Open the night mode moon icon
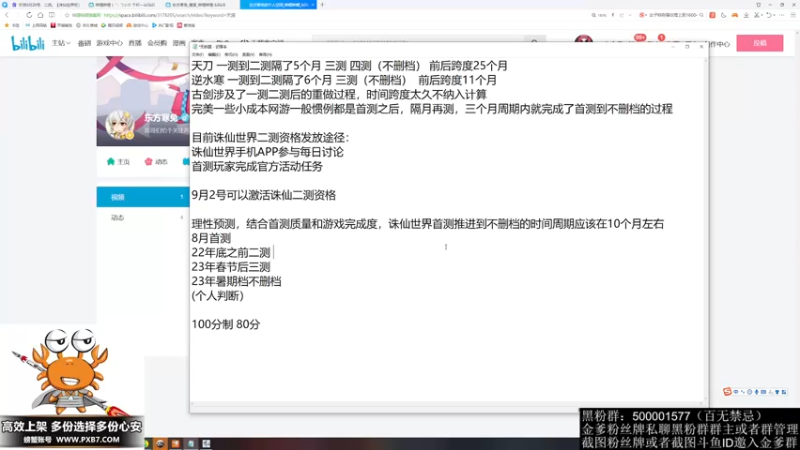Screen dimensions: 800x450 pyautogui.click(x=723, y=15)
